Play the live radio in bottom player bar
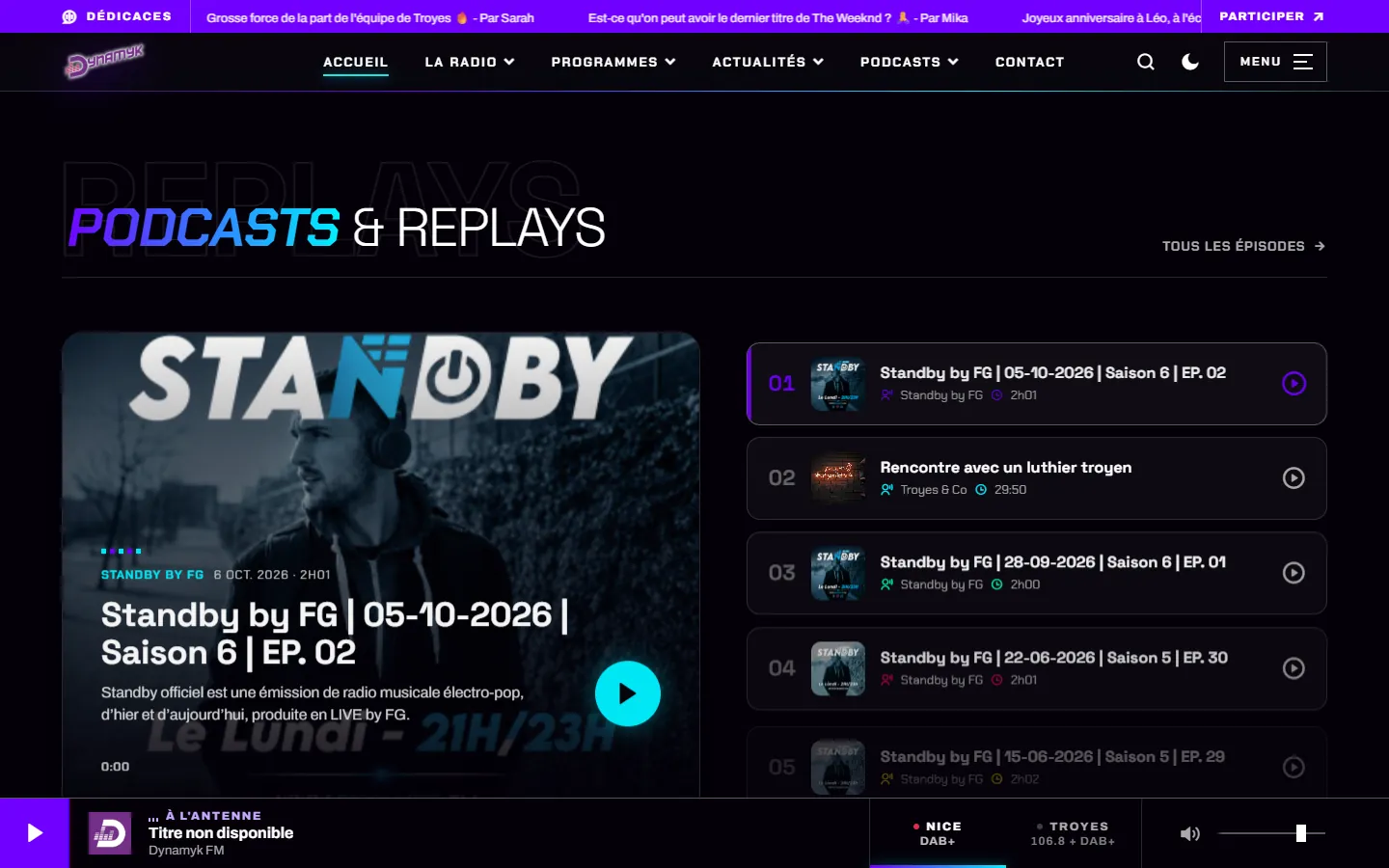This screenshot has height=868, width=1389. tap(35, 833)
